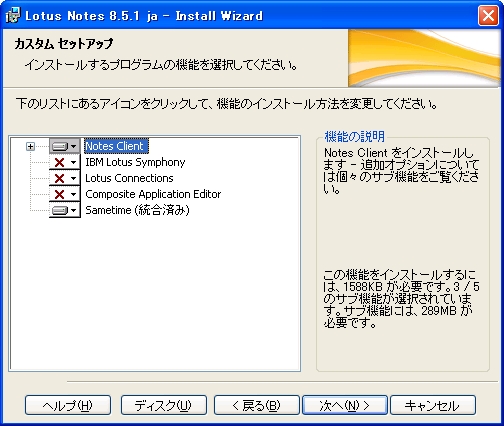The width and height of the screenshot is (504, 426).
Task: Click the Notes Client drive install icon
Action: tap(60, 146)
